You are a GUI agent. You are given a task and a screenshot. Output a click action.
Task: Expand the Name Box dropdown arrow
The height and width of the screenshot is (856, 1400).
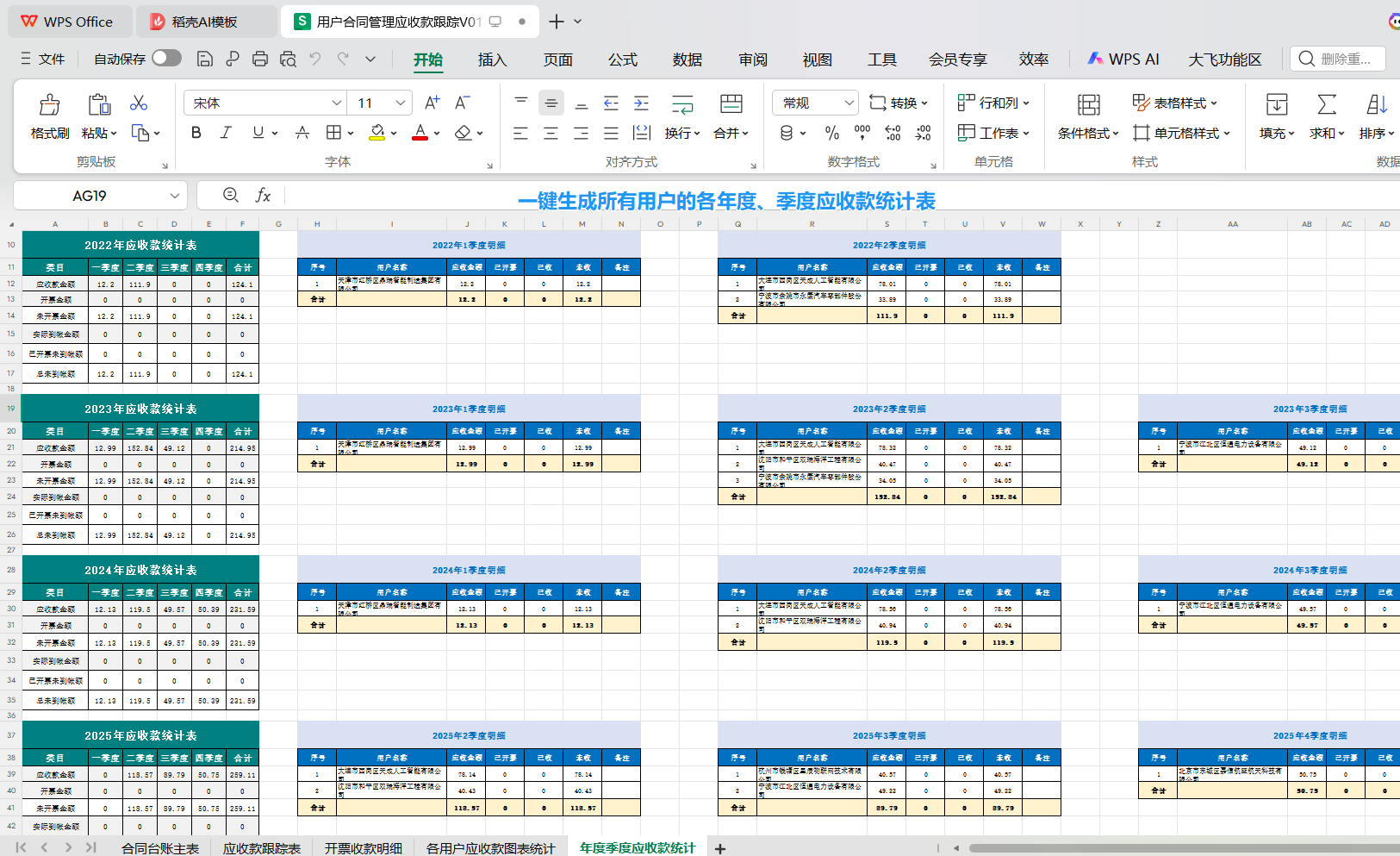pyautogui.click(x=175, y=196)
